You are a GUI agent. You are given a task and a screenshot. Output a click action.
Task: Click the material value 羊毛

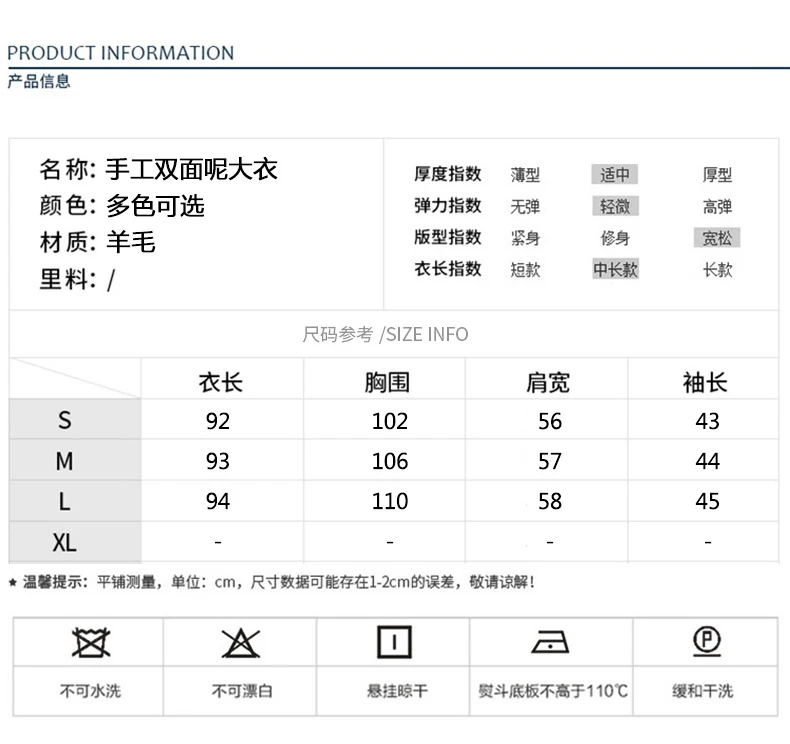[x=130, y=242]
